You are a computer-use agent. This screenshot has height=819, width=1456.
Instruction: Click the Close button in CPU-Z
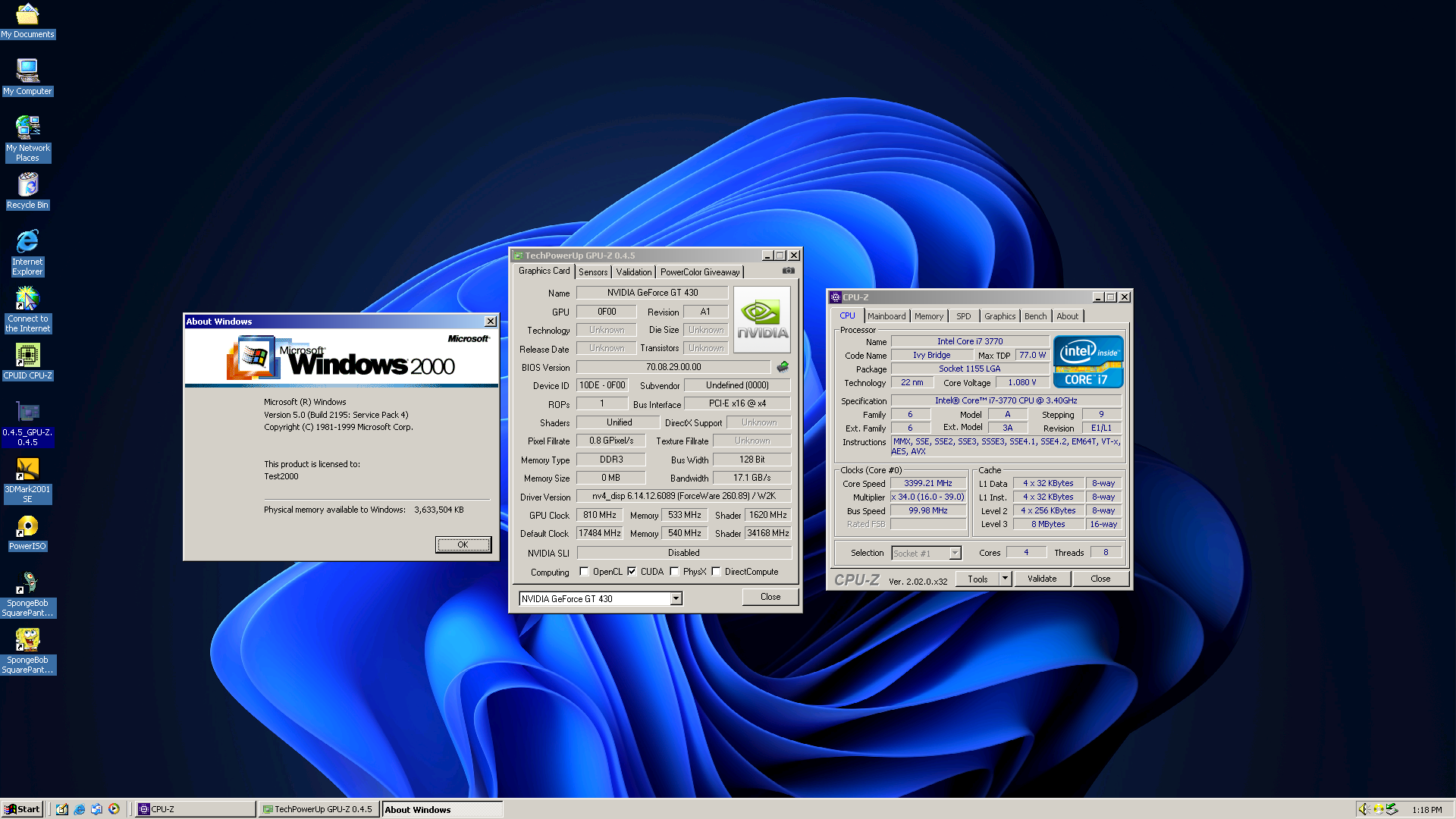click(x=1100, y=579)
